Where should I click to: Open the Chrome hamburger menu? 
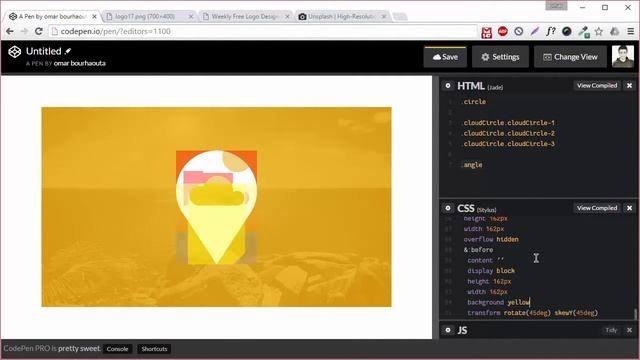click(x=631, y=31)
